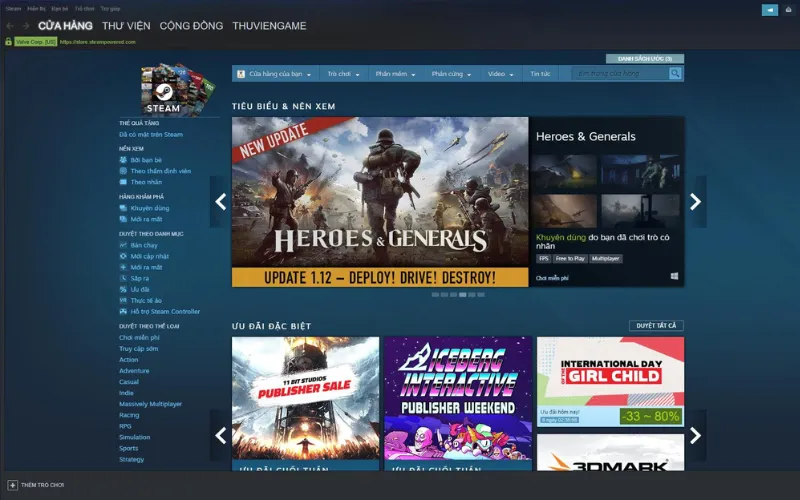Open the Trợ giúp menu

pyautogui.click(x=110, y=9)
